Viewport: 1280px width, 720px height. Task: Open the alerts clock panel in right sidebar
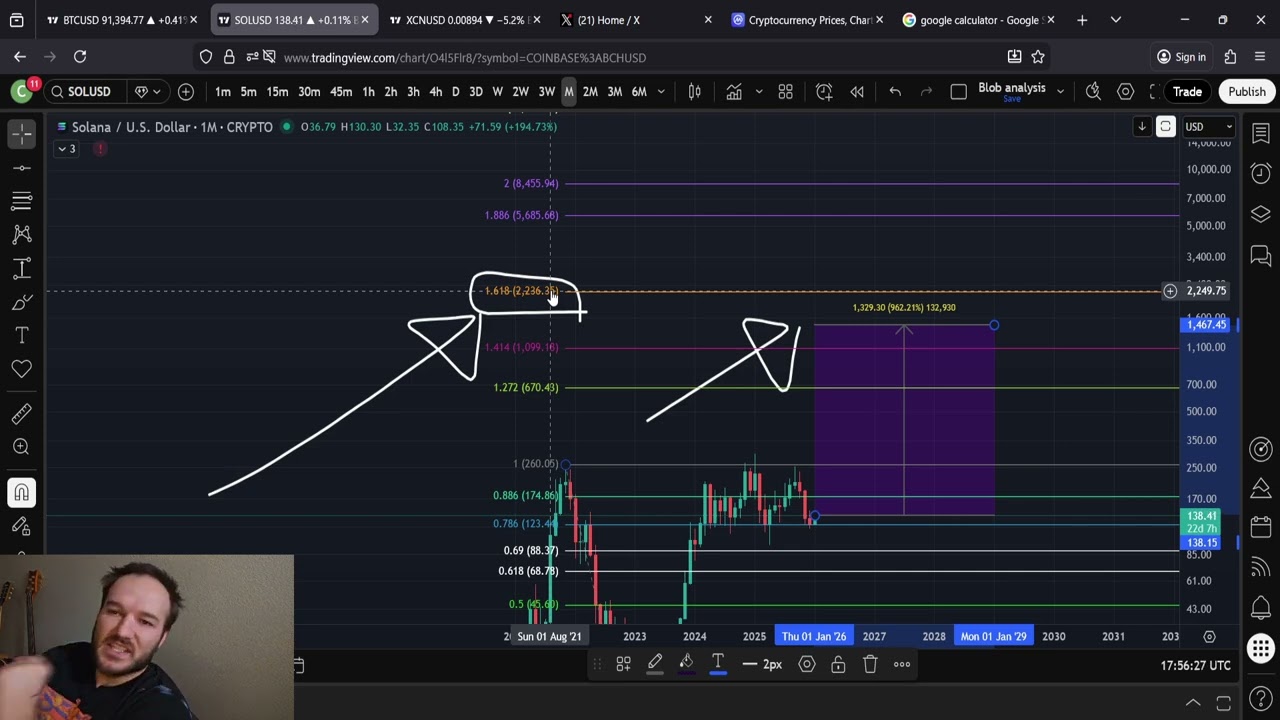tap(1261, 173)
